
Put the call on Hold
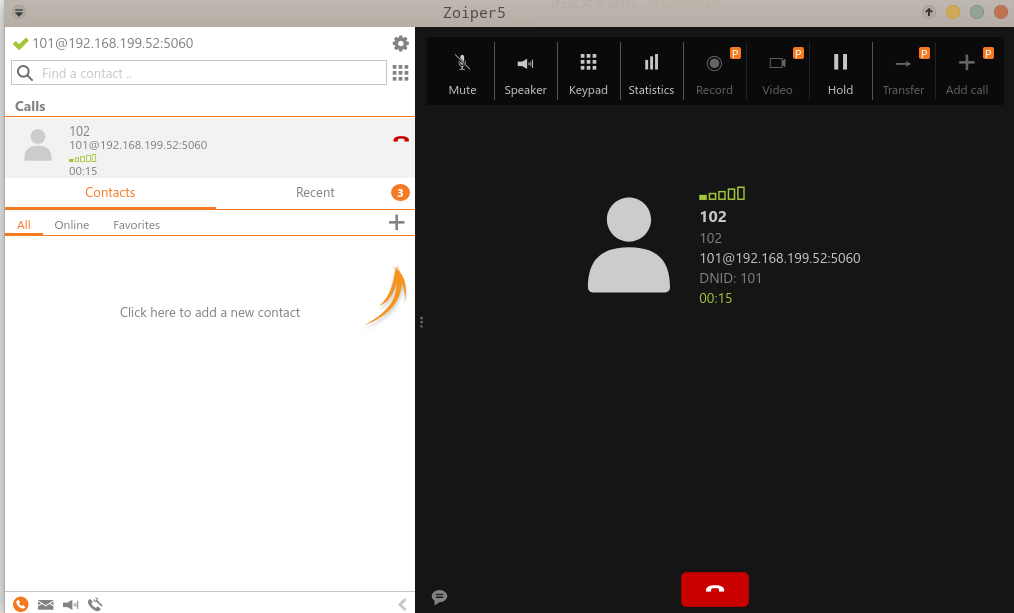840,72
